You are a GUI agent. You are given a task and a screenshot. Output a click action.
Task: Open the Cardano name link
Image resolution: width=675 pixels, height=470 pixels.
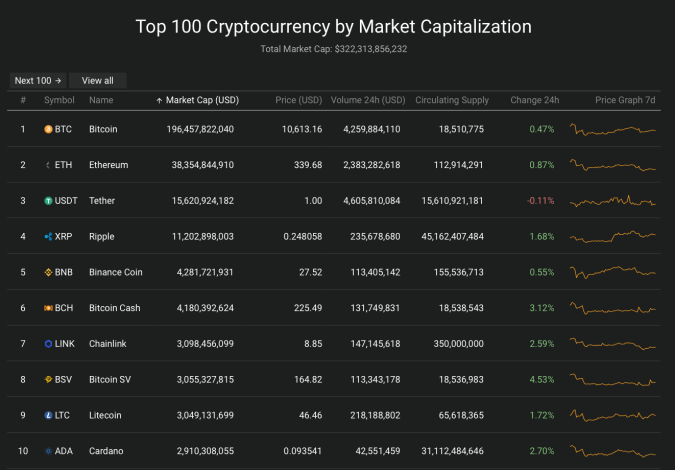pyautogui.click(x=106, y=451)
